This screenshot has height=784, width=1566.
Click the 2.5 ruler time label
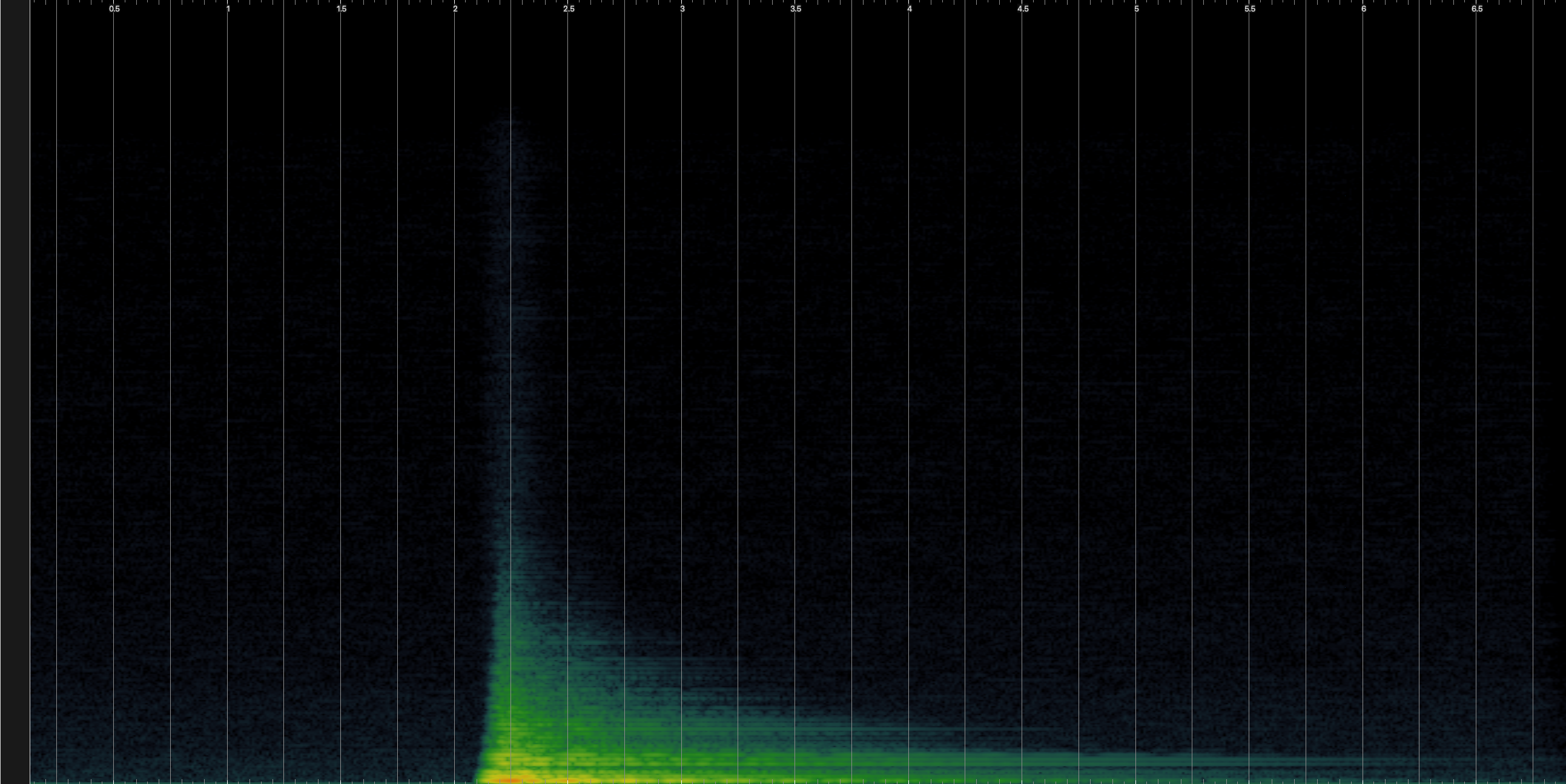[x=569, y=9]
